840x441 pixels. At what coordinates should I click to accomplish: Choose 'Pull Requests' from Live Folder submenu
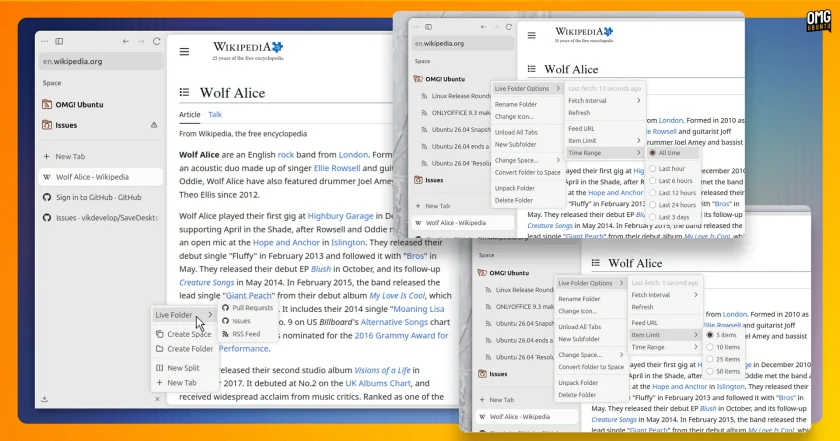click(x=248, y=308)
